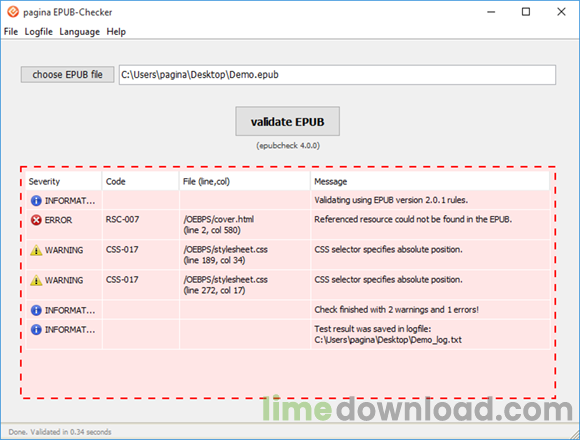Click the ERROR severity label
This screenshot has height=440, width=580.
point(58,220)
